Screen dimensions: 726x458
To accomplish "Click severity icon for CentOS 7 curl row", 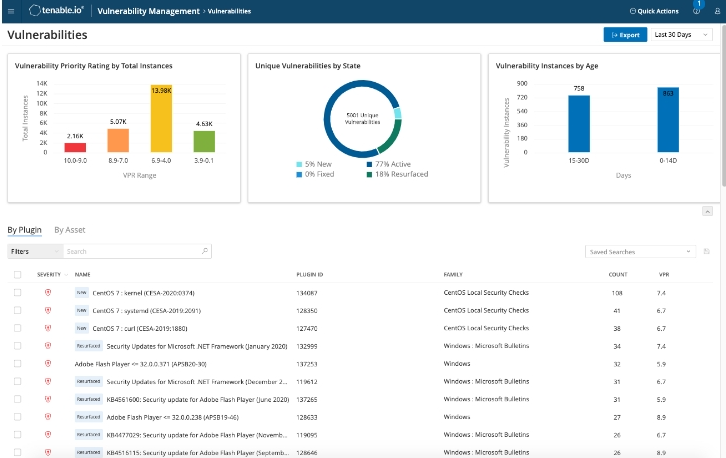I will tap(48, 328).
